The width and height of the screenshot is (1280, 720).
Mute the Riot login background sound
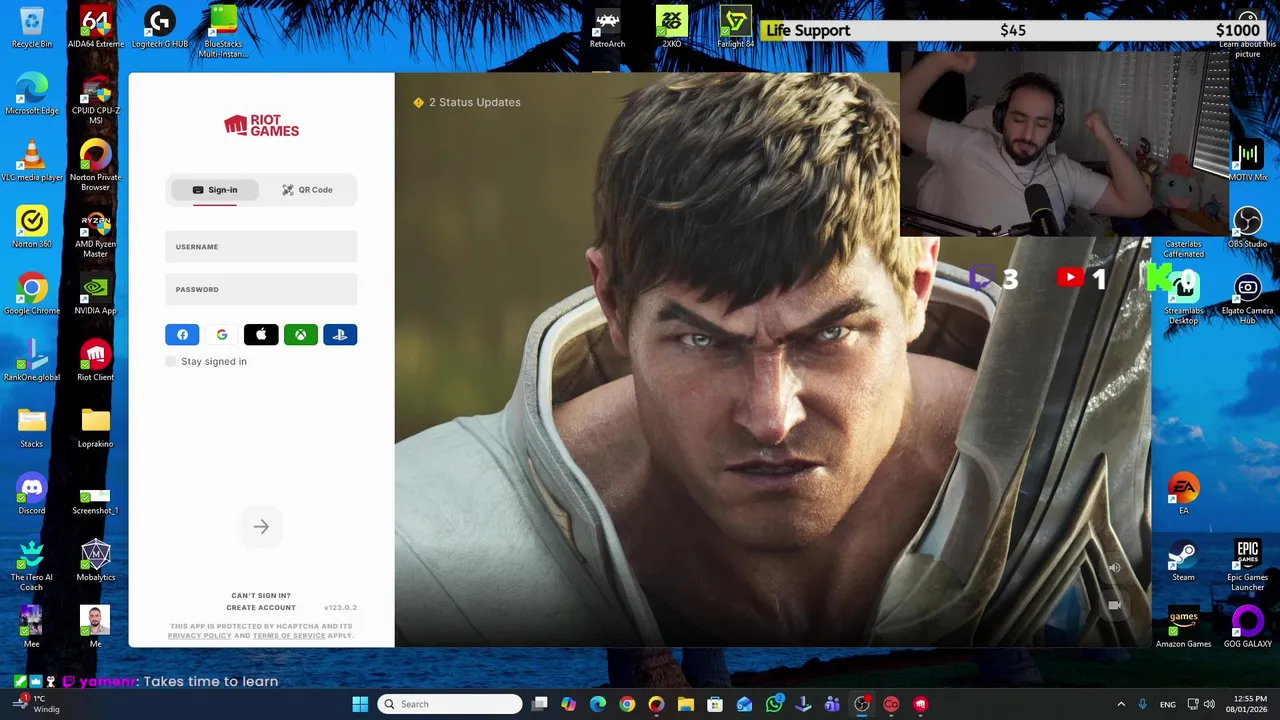pos(1115,568)
